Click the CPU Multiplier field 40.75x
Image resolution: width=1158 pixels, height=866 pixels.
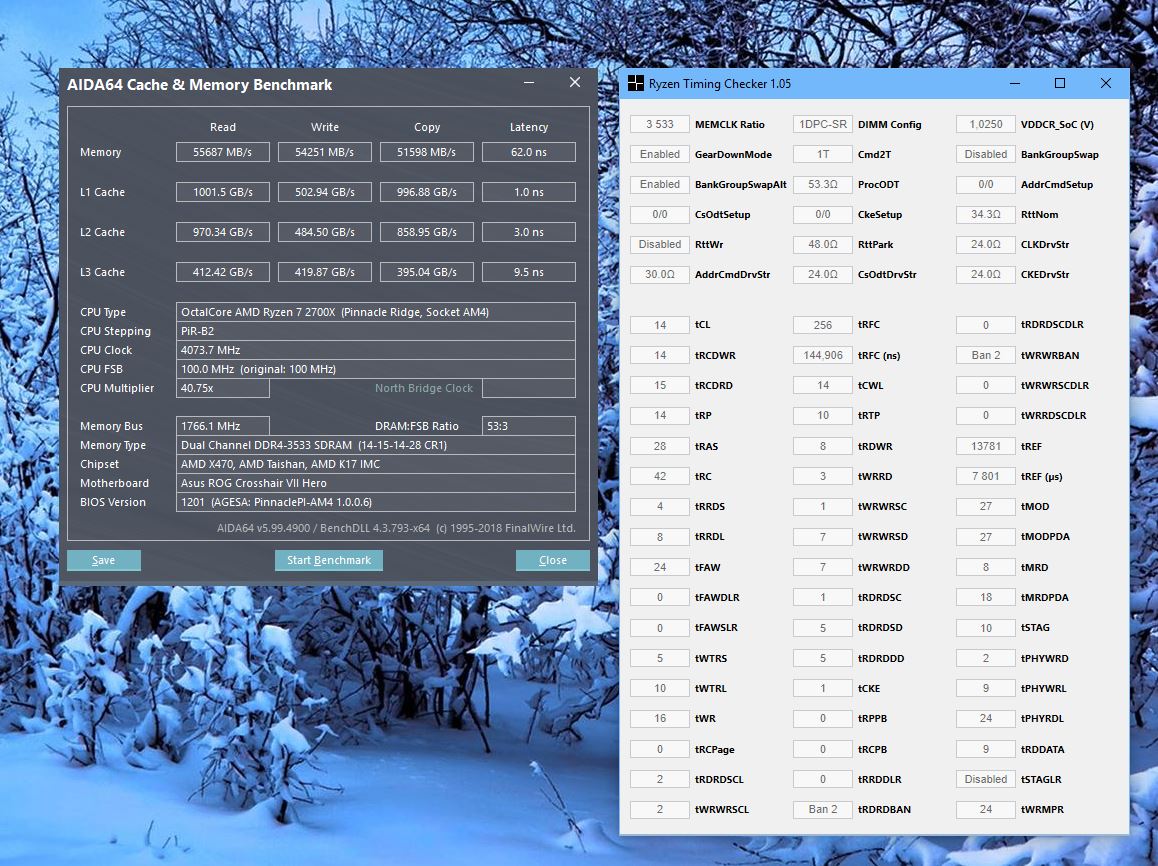[222, 388]
